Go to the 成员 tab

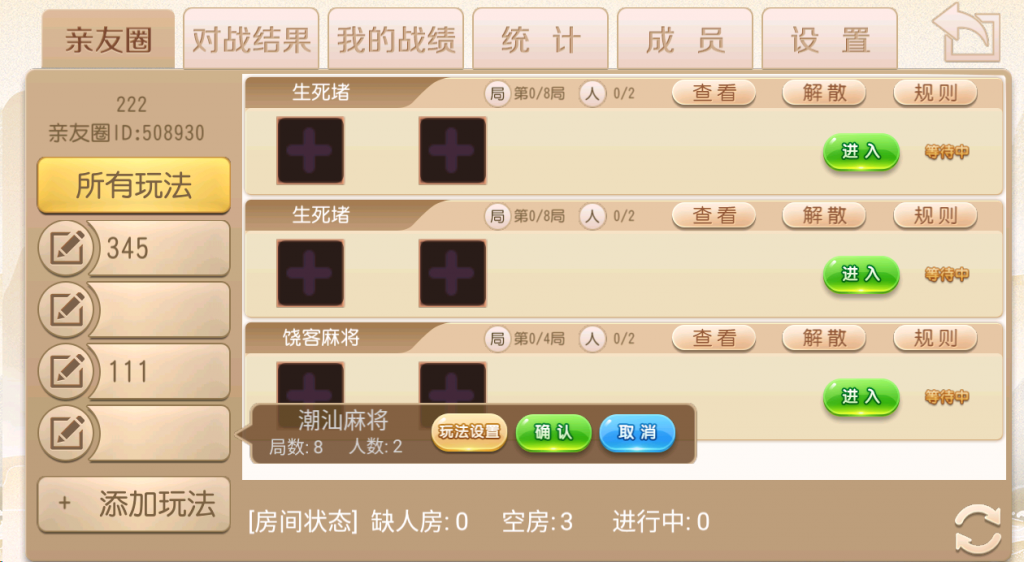point(685,39)
